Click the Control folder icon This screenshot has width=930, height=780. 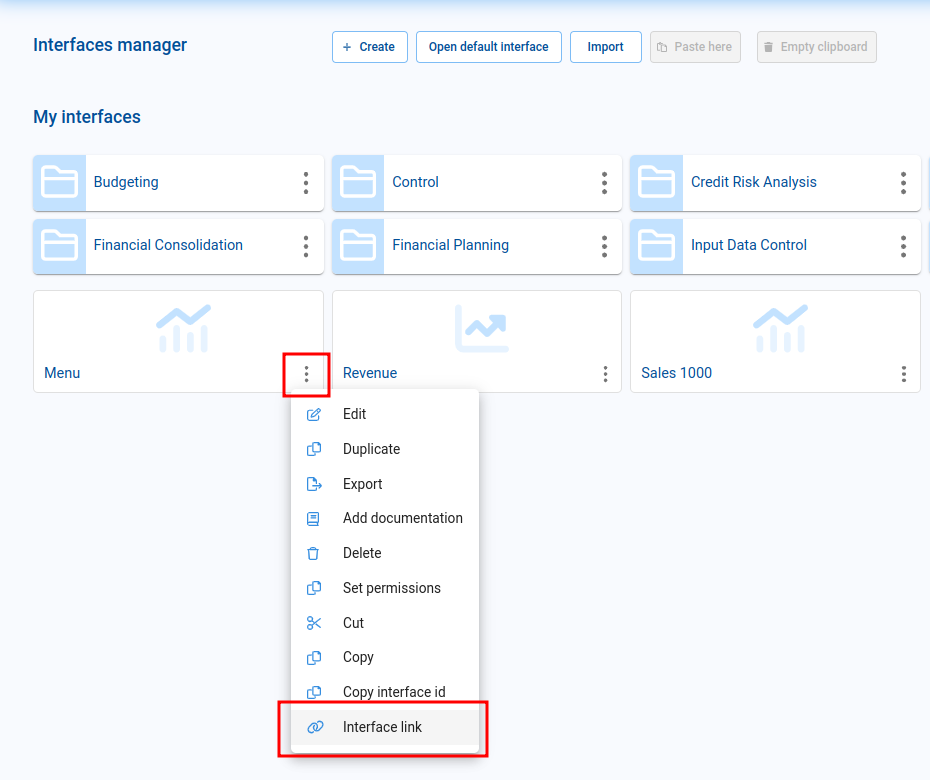click(357, 182)
